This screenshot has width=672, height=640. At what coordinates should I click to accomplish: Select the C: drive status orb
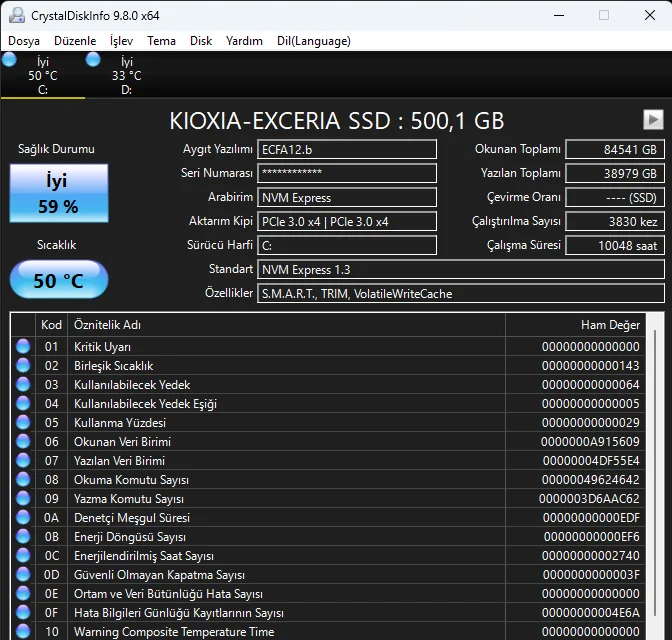10,60
